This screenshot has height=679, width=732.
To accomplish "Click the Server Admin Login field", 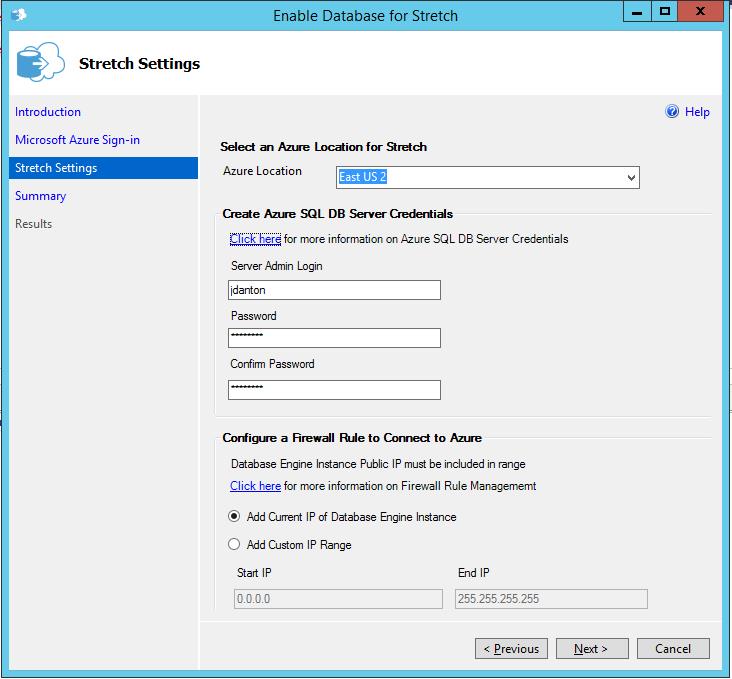I will (x=334, y=290).
